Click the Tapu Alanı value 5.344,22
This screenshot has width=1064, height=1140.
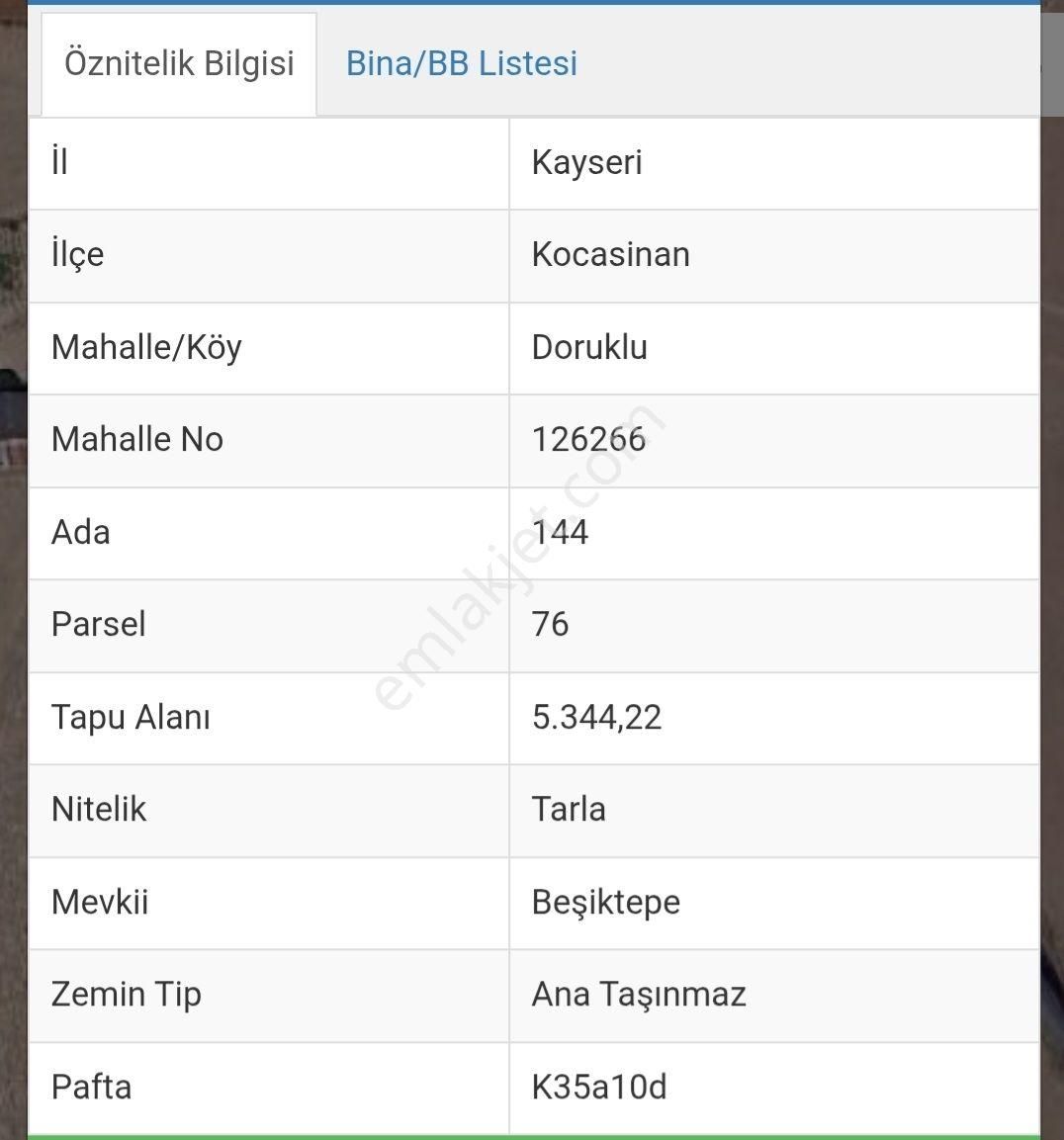pyautogui.click(x=596, y=717)
